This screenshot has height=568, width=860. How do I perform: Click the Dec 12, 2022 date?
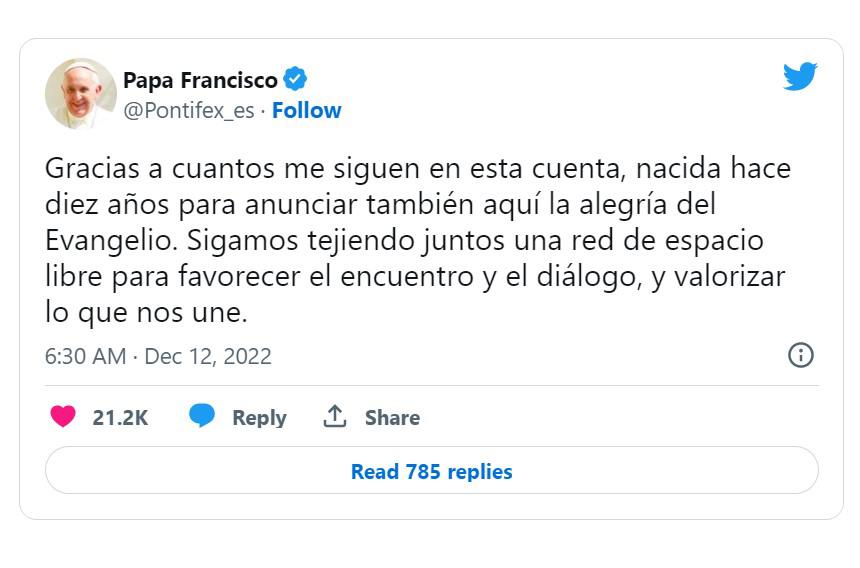tap(208, 356)
